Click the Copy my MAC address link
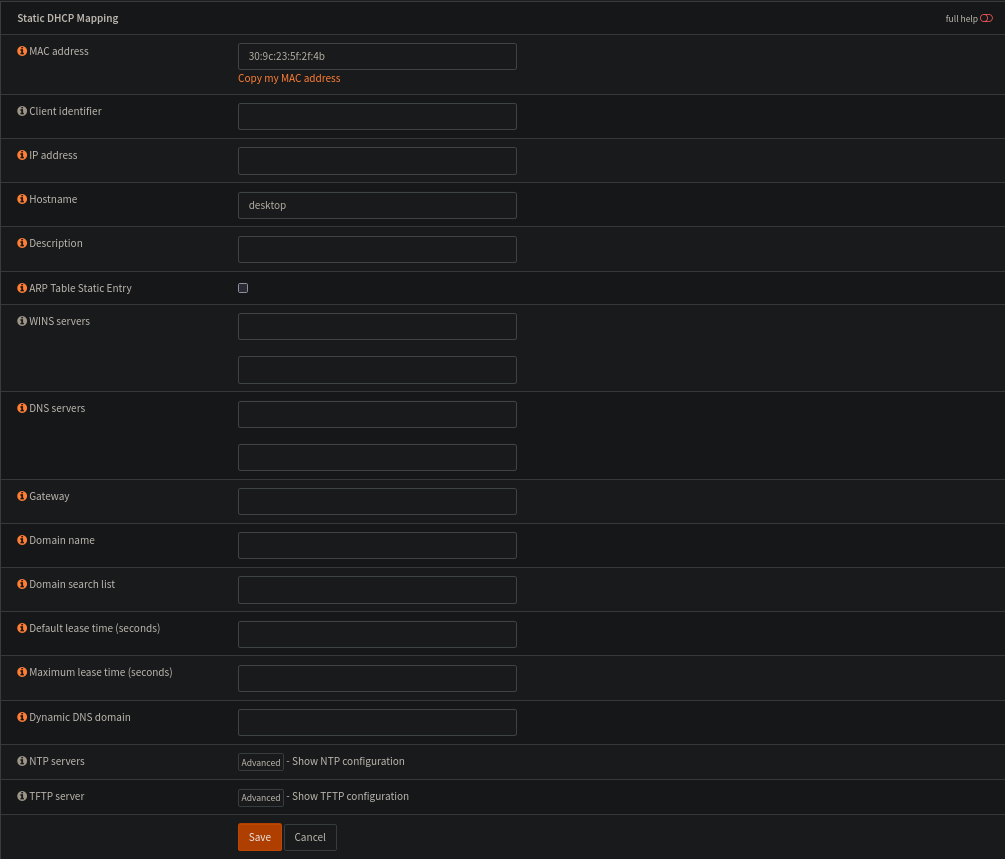The image size is (1005, 859). (289, 78)
